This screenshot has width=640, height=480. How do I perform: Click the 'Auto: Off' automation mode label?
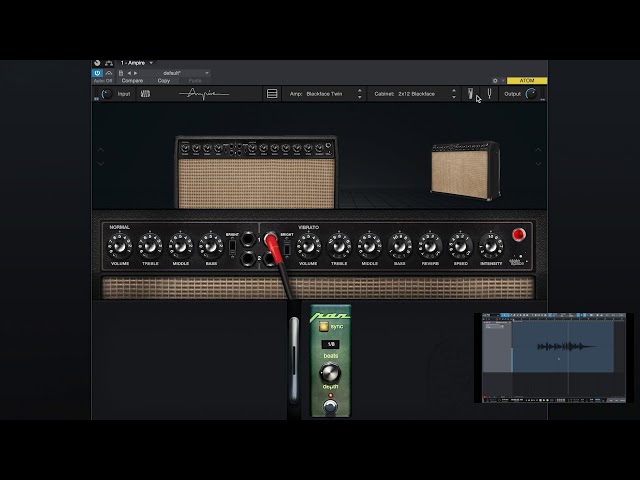click(103, 81)
